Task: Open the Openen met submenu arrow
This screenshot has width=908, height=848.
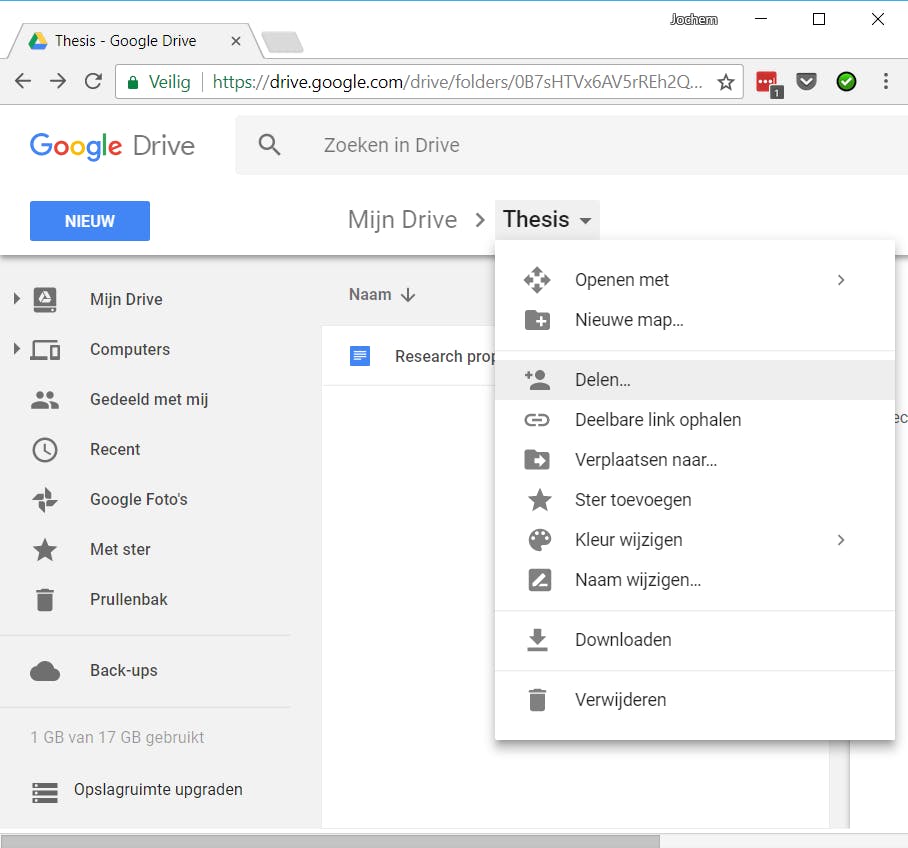Action: click(841, 280)
